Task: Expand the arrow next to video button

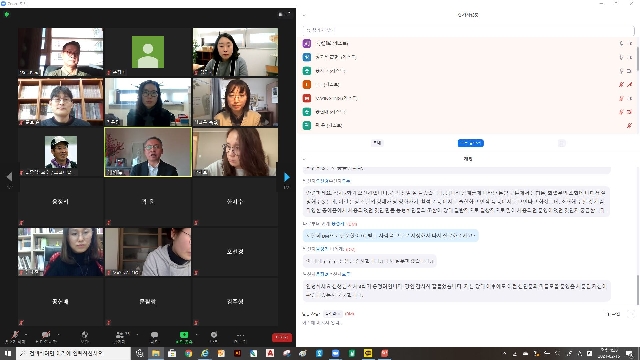Action: pyautogui.click(x=58, y=335)
